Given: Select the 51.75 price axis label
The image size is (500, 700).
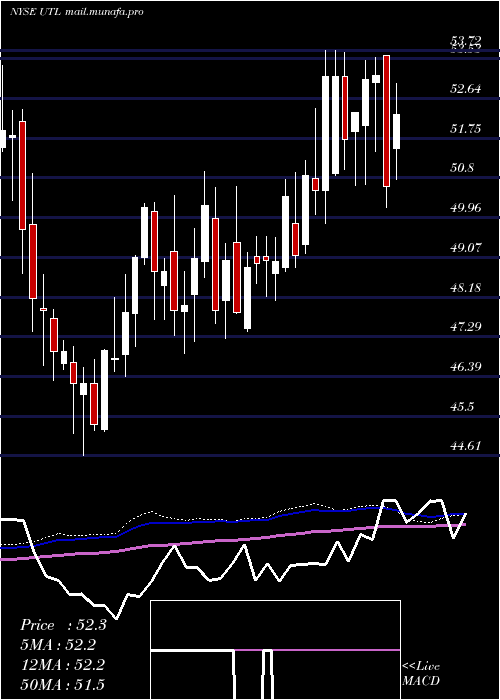Looking at the screenshot, I should coord(466,129).
